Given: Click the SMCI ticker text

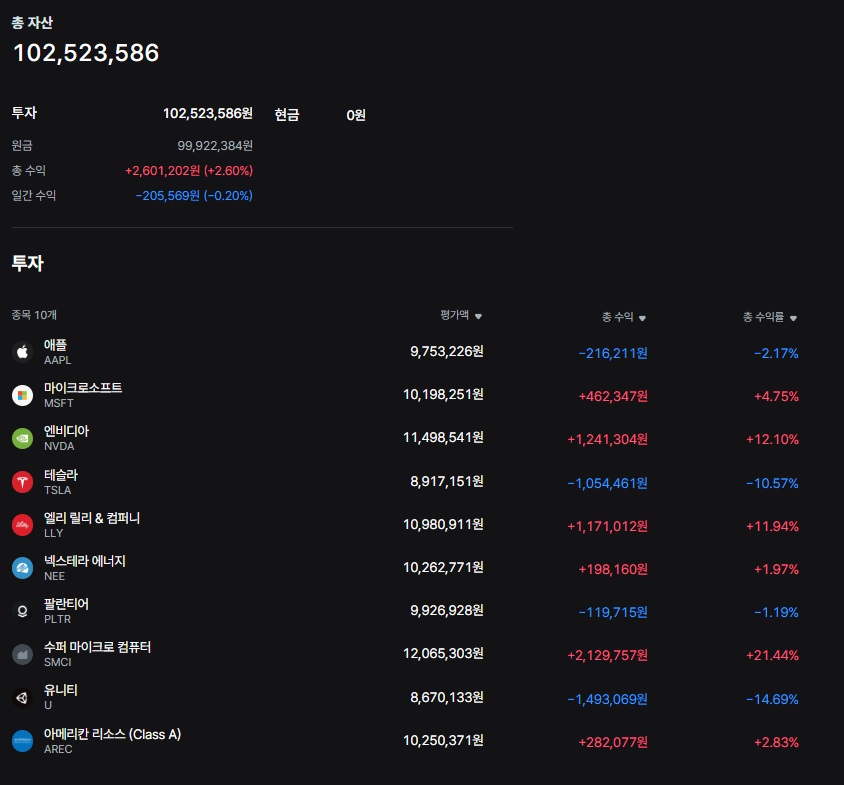Looking at the screenshot, I should coord(58,662).
